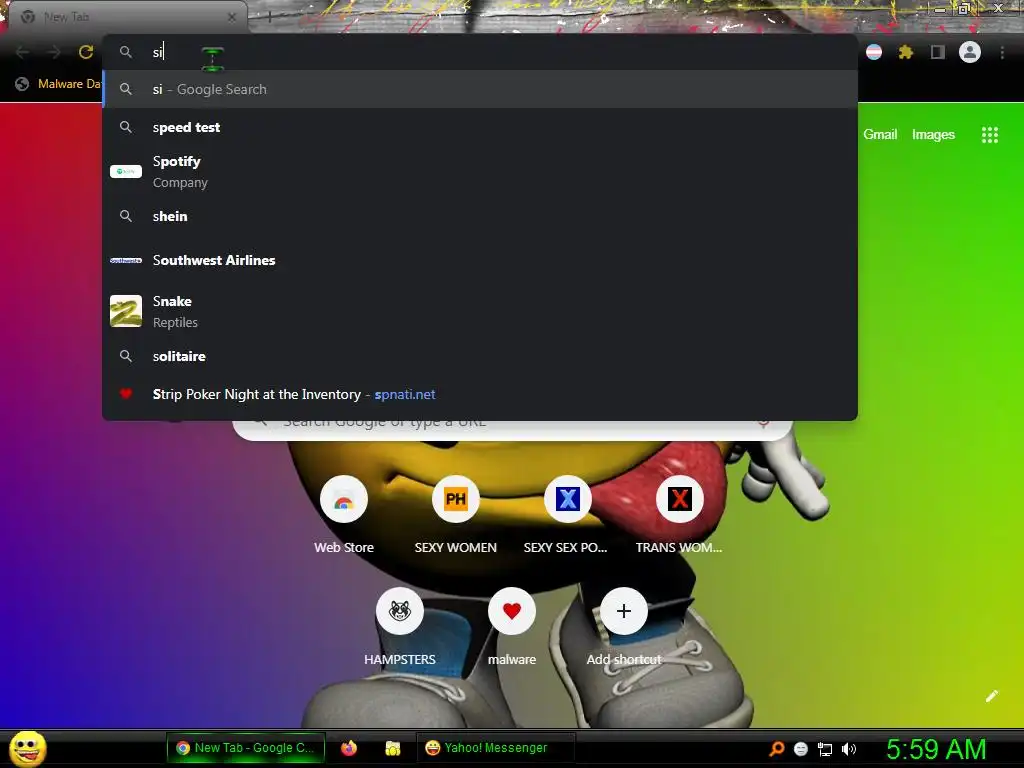
Task: Open Chrome's three-dot menu
Action: 1002,52
